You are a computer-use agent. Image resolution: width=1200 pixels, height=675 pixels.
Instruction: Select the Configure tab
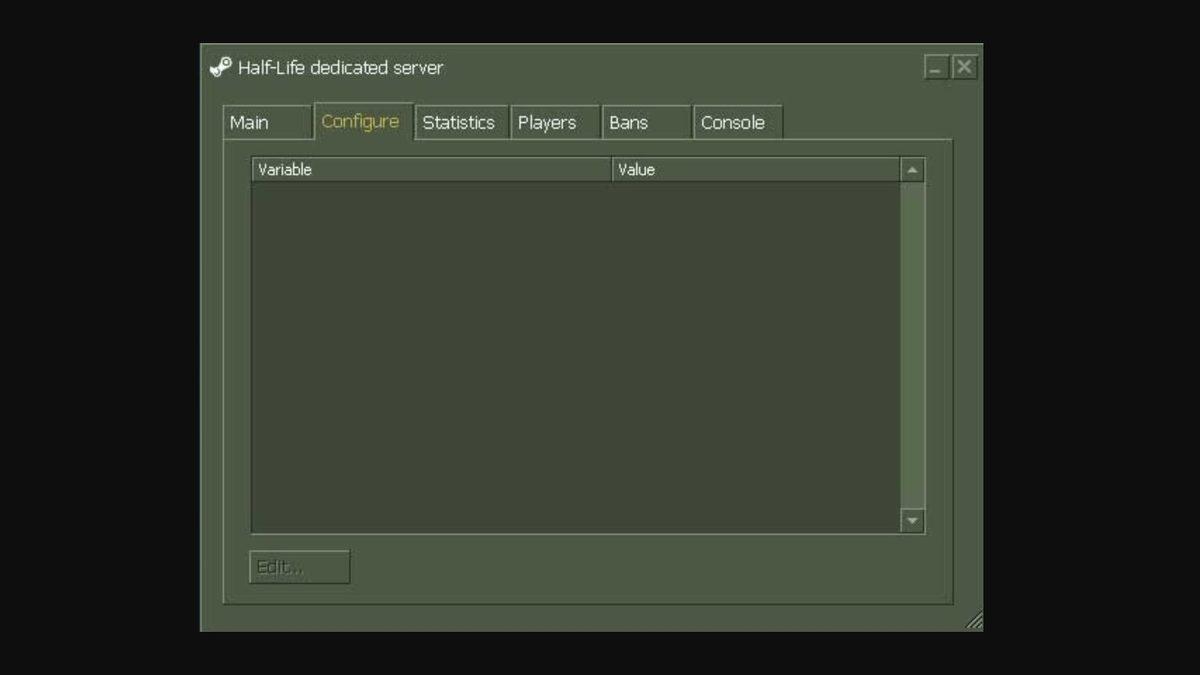tap(361, 122)
